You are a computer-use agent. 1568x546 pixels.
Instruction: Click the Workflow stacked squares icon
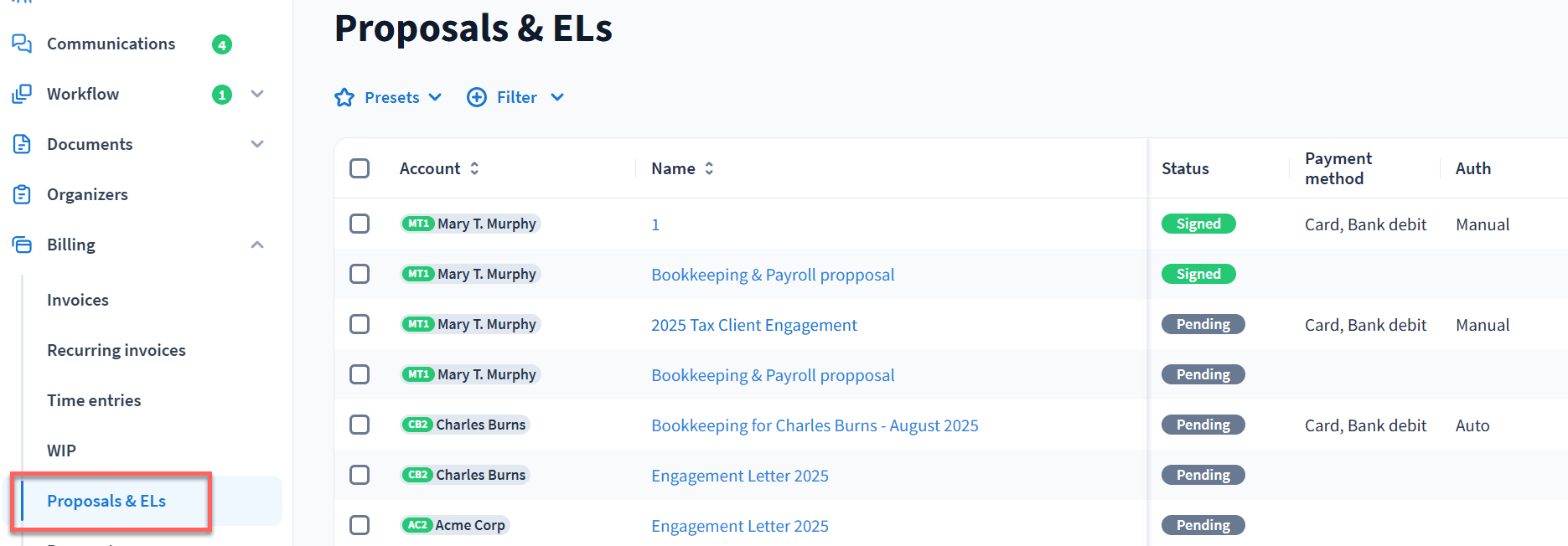click(22, 94)
